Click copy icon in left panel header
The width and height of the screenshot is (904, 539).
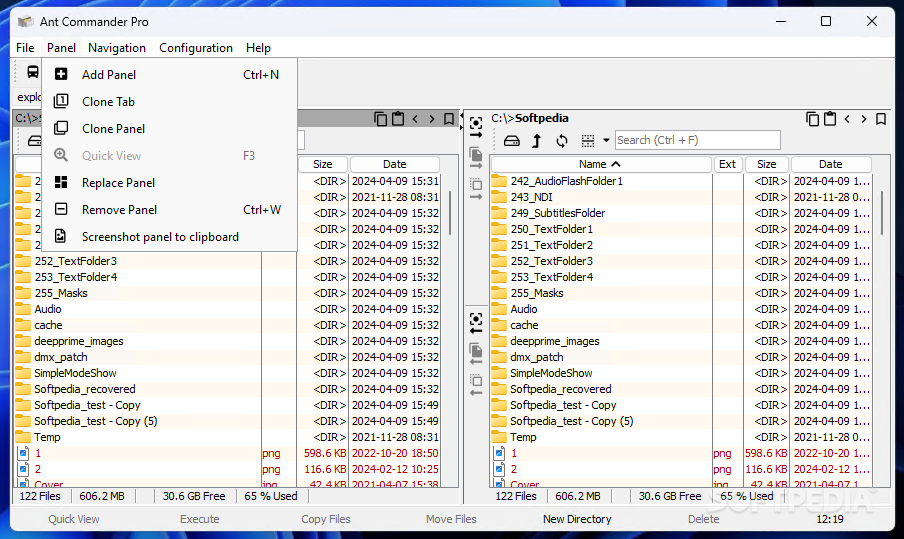(381, 119)
